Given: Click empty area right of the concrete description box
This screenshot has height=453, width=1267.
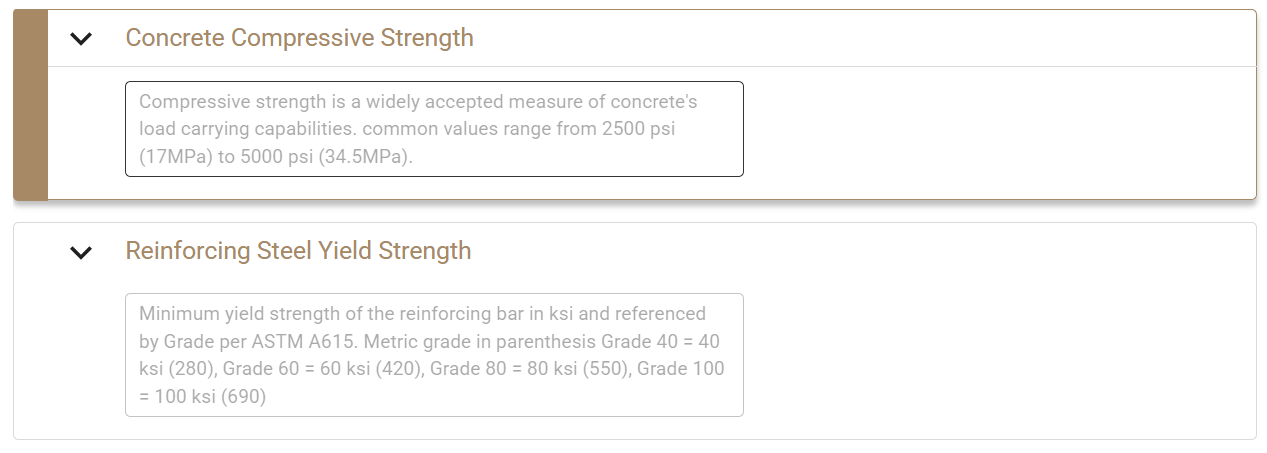Looking at the screenshot, I should click(x=1000, y=129).
